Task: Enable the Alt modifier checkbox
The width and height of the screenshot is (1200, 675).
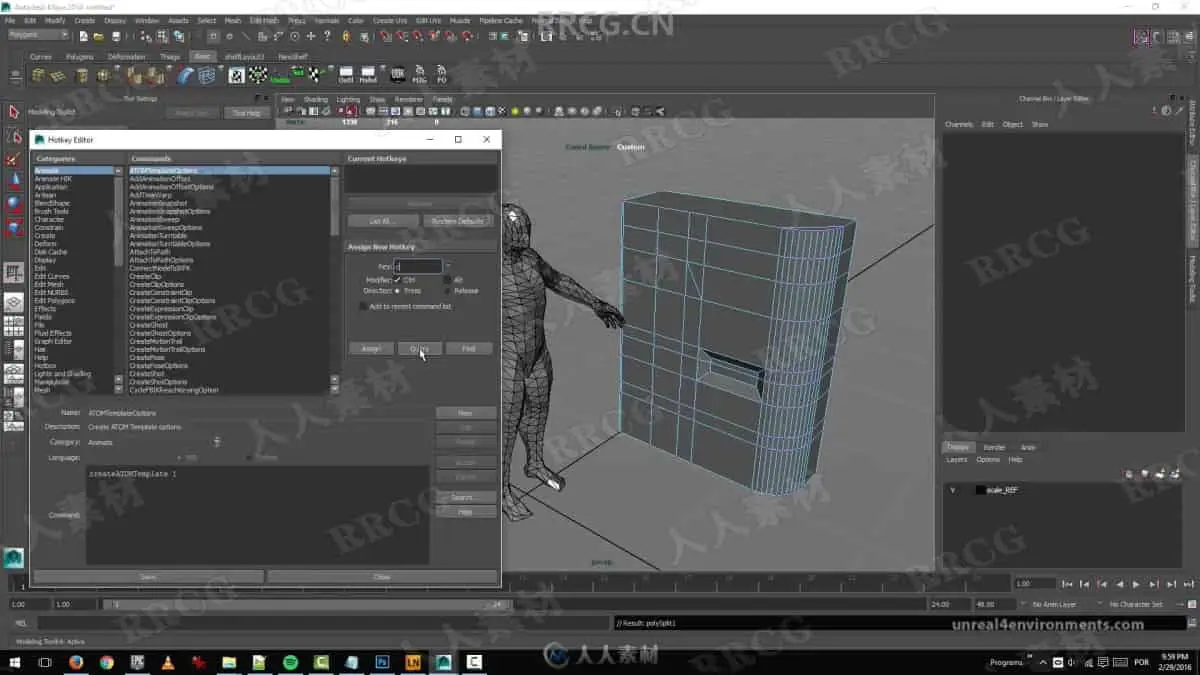Action: tap(447, 280)
